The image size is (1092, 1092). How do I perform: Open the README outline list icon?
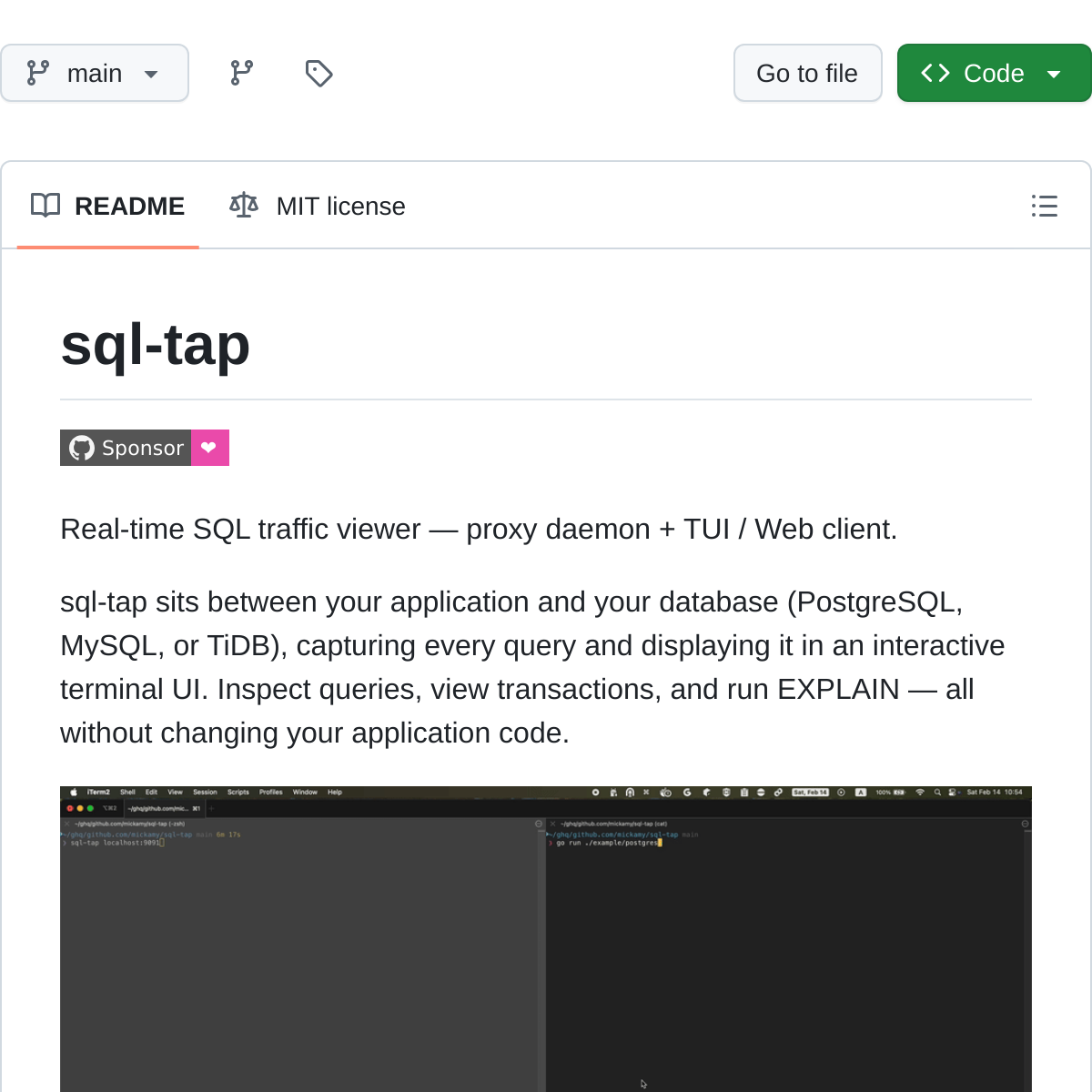(x=1044, y=207)
